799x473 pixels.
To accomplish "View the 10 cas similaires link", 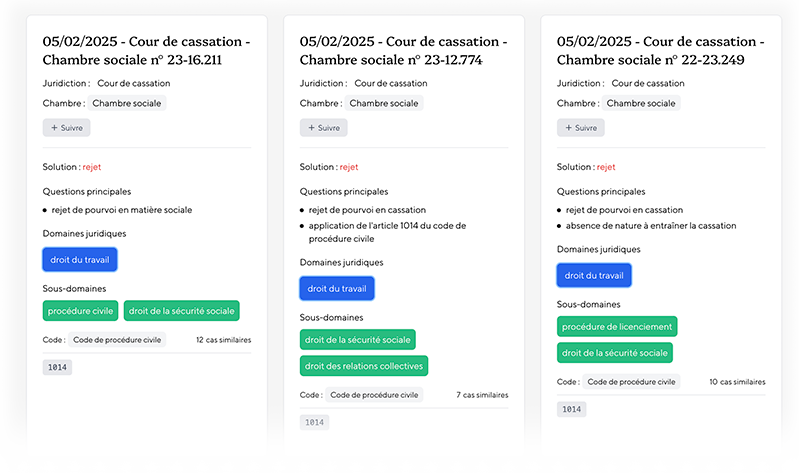I will click(x=737, y=382).
